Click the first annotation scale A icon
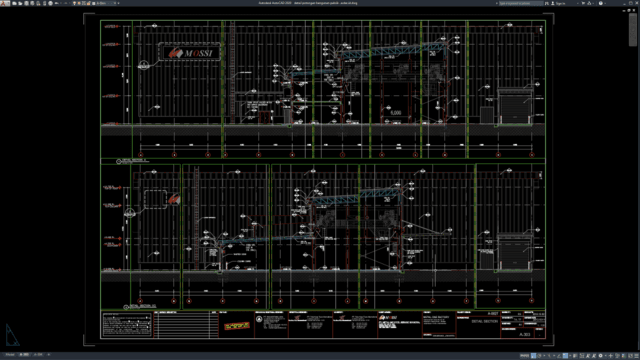 click(588, 356)
